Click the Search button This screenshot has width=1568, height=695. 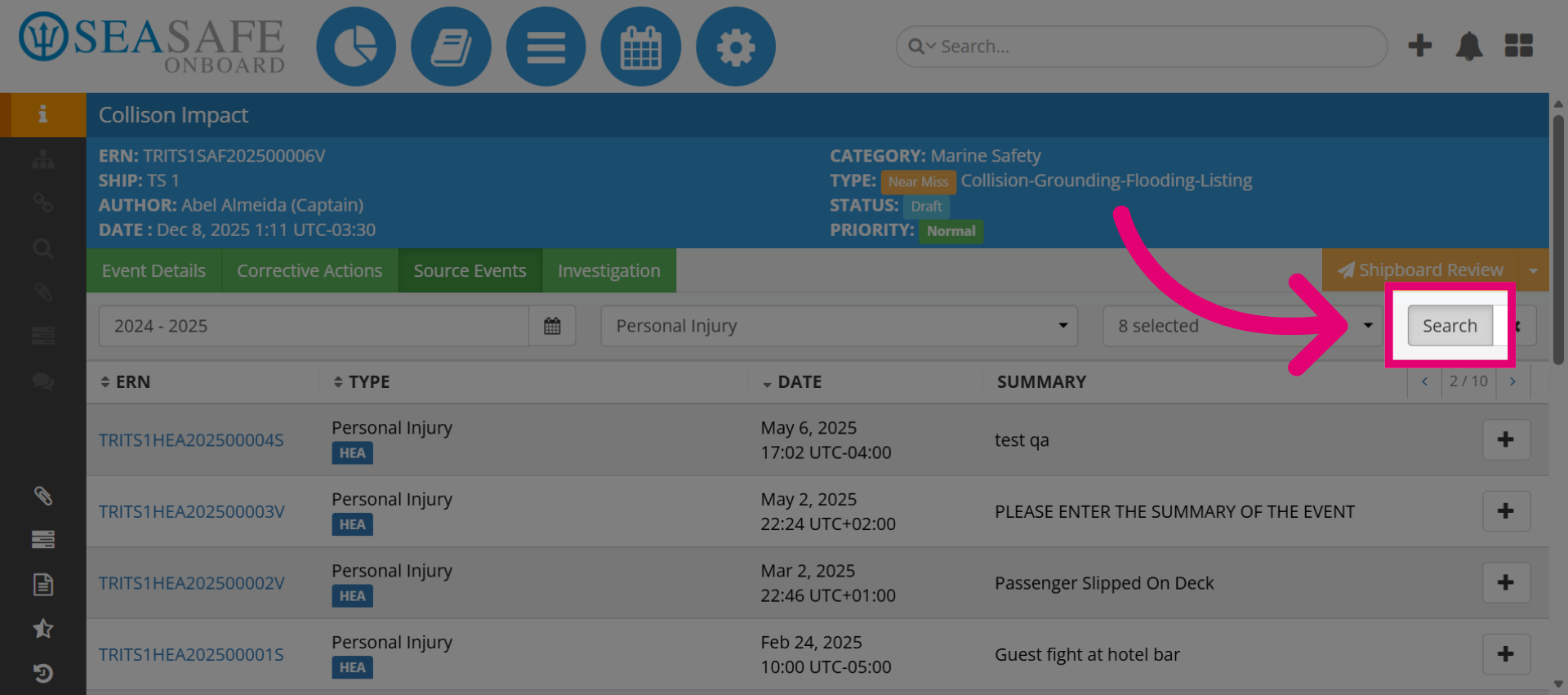coord(1450,326)
